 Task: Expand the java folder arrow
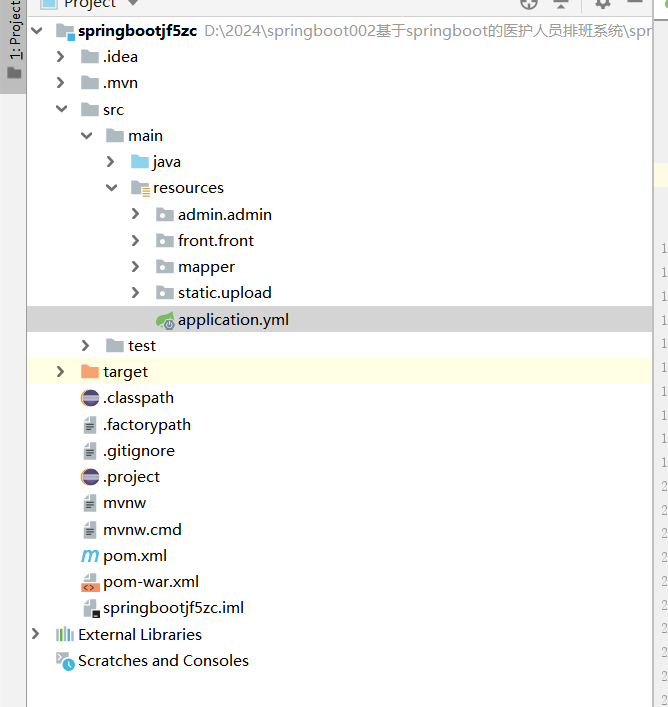[110, 162]
